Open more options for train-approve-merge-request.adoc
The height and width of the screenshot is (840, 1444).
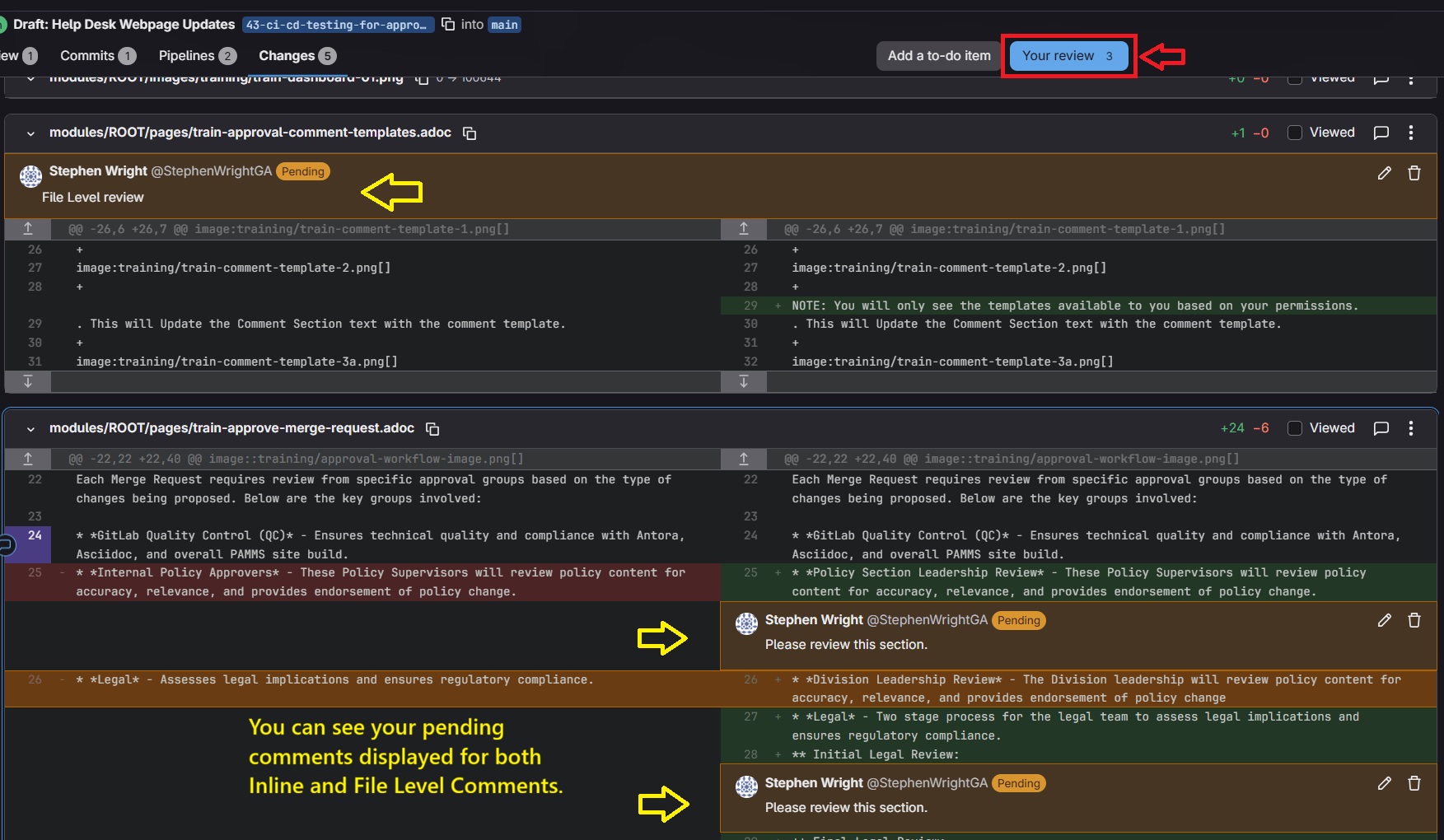click(x=1411, y=428)
